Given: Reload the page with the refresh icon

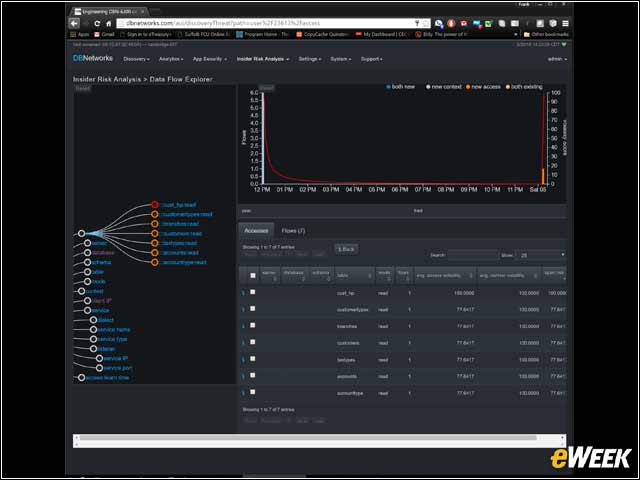Looking at the screenshot, I should point(97,23).
